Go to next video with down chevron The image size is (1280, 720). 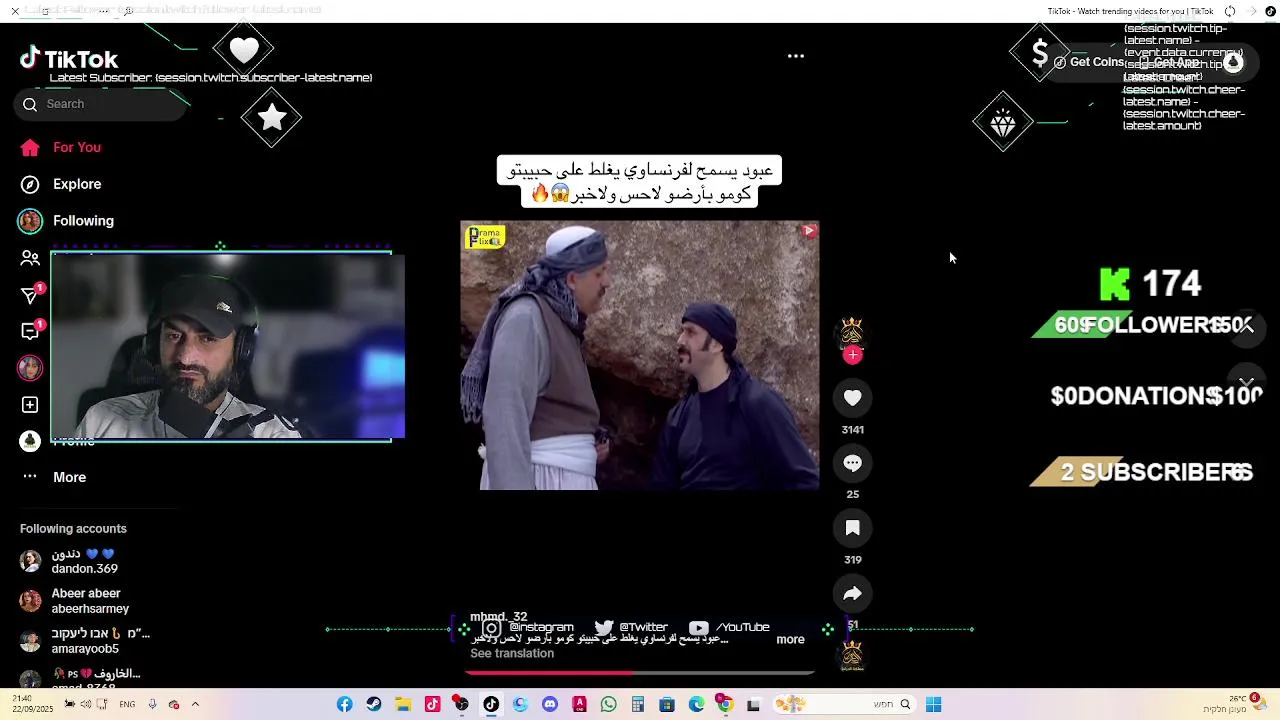pyautogui.click(x=1246, y=383)
